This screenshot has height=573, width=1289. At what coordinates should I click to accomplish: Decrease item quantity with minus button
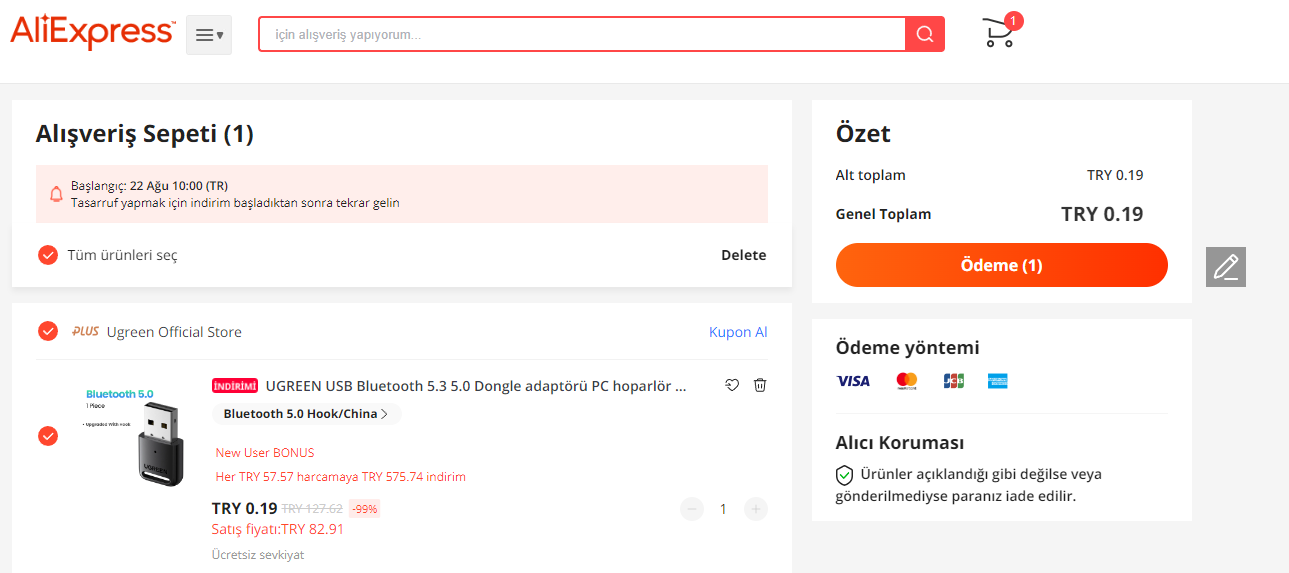point(692,509)
